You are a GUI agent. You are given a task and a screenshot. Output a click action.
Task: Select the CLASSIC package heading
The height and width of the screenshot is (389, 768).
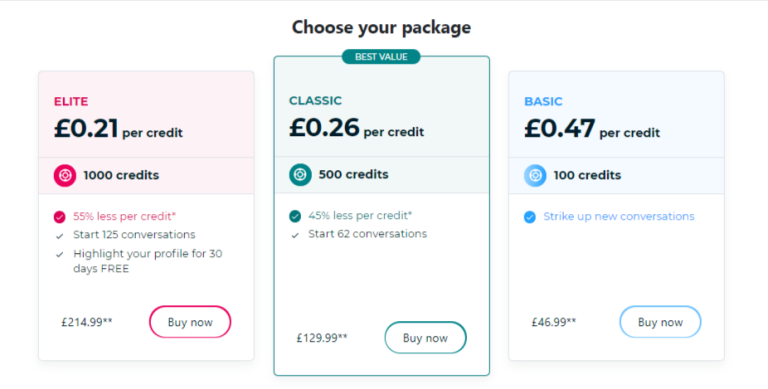coord(315,100)
